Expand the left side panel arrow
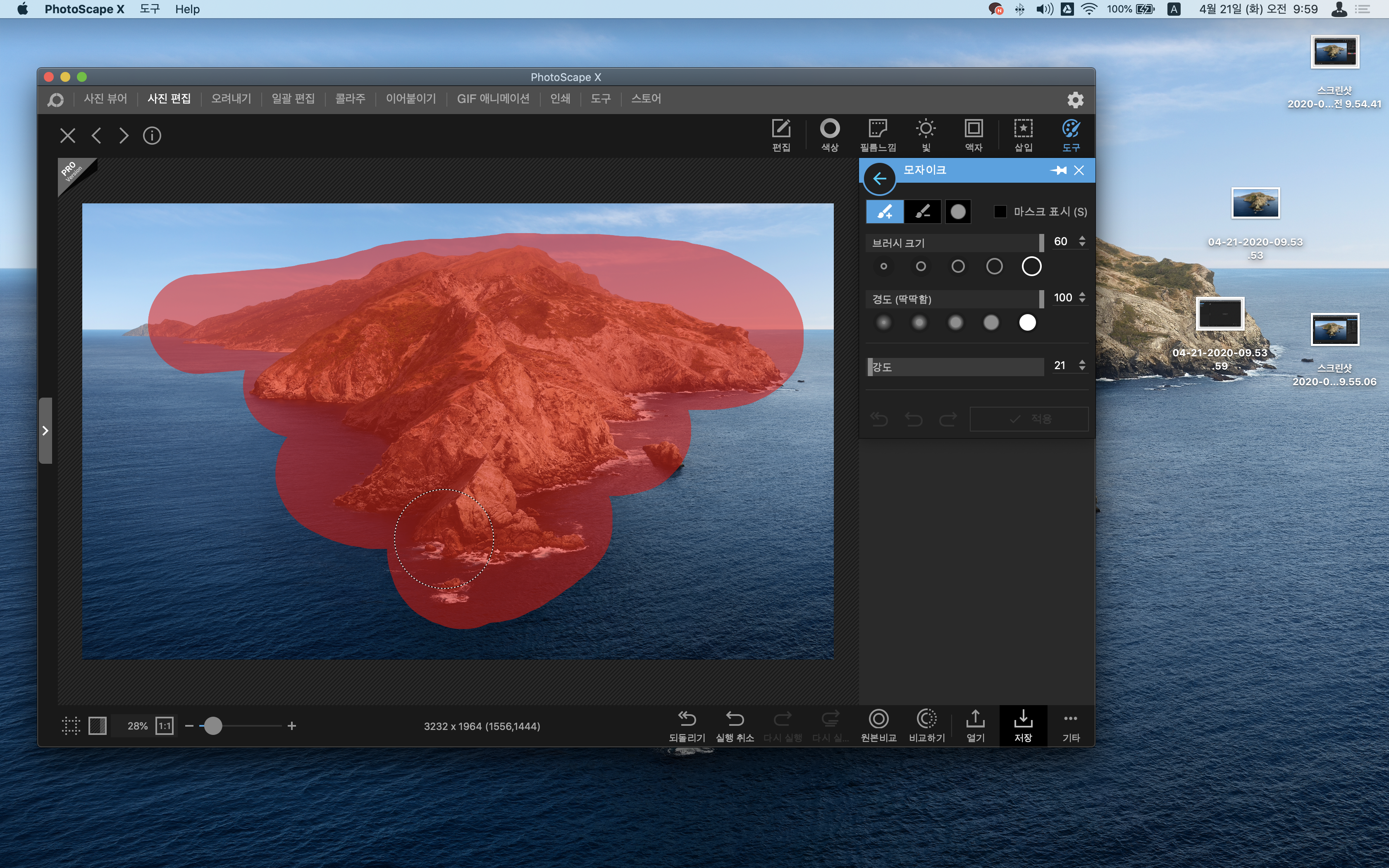This screenshot has width=1389, height=868. (x=45, y=431)
